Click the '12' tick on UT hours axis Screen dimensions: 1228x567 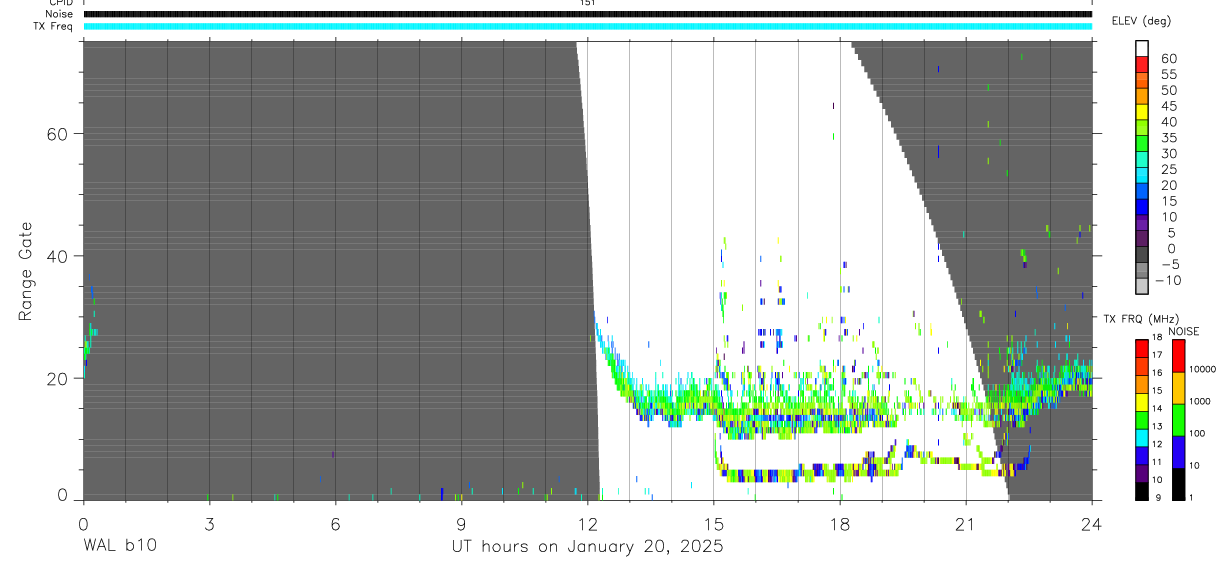(587, 523)
